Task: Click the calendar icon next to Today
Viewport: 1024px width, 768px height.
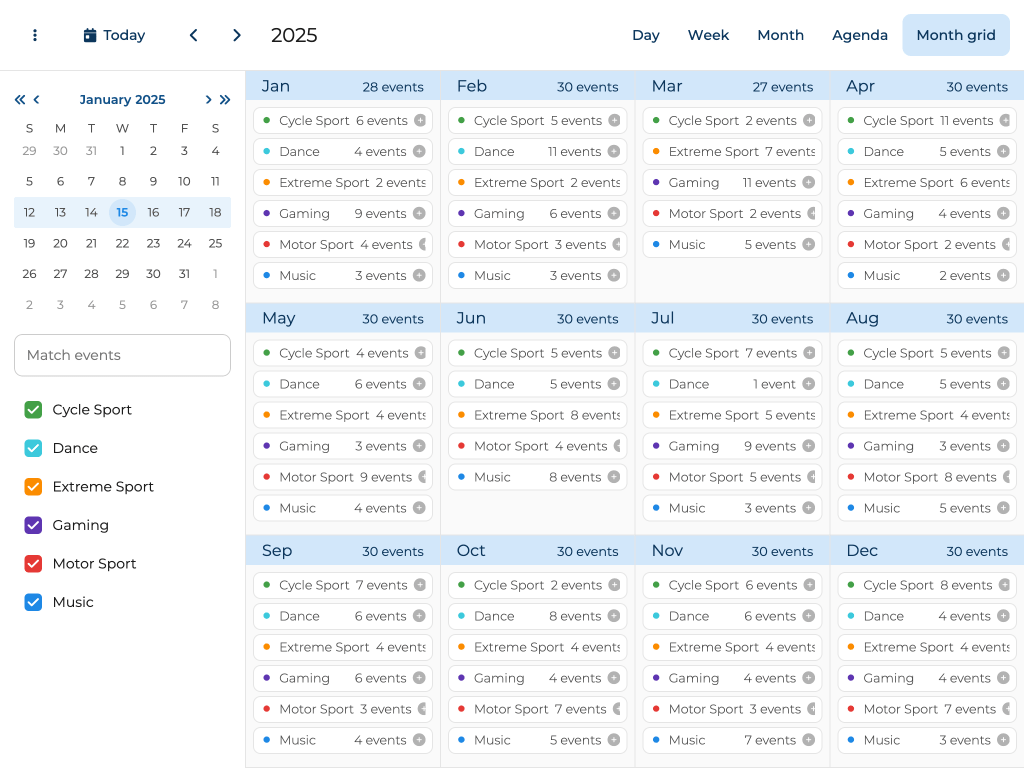Action: (x=90, y=35)
